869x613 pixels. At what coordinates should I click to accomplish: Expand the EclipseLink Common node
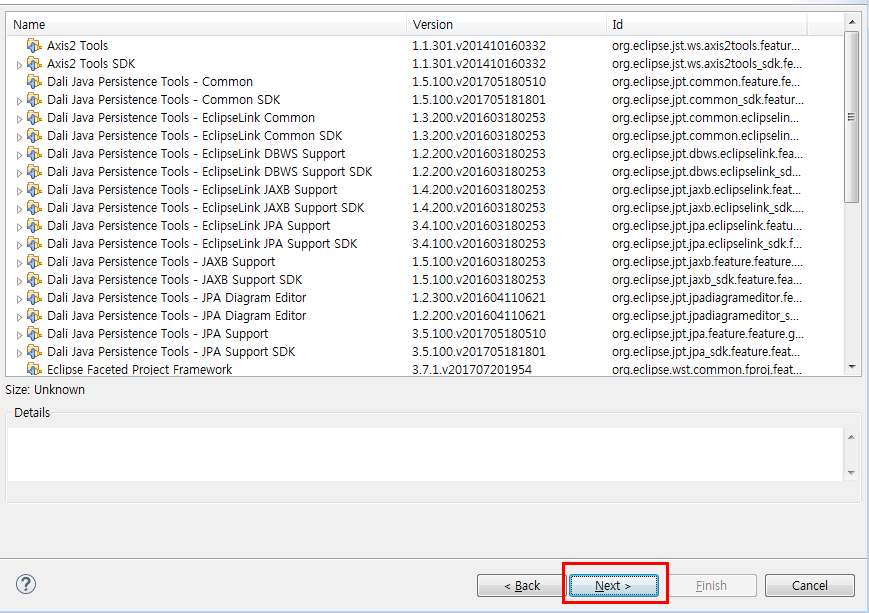tap(19, 119)
